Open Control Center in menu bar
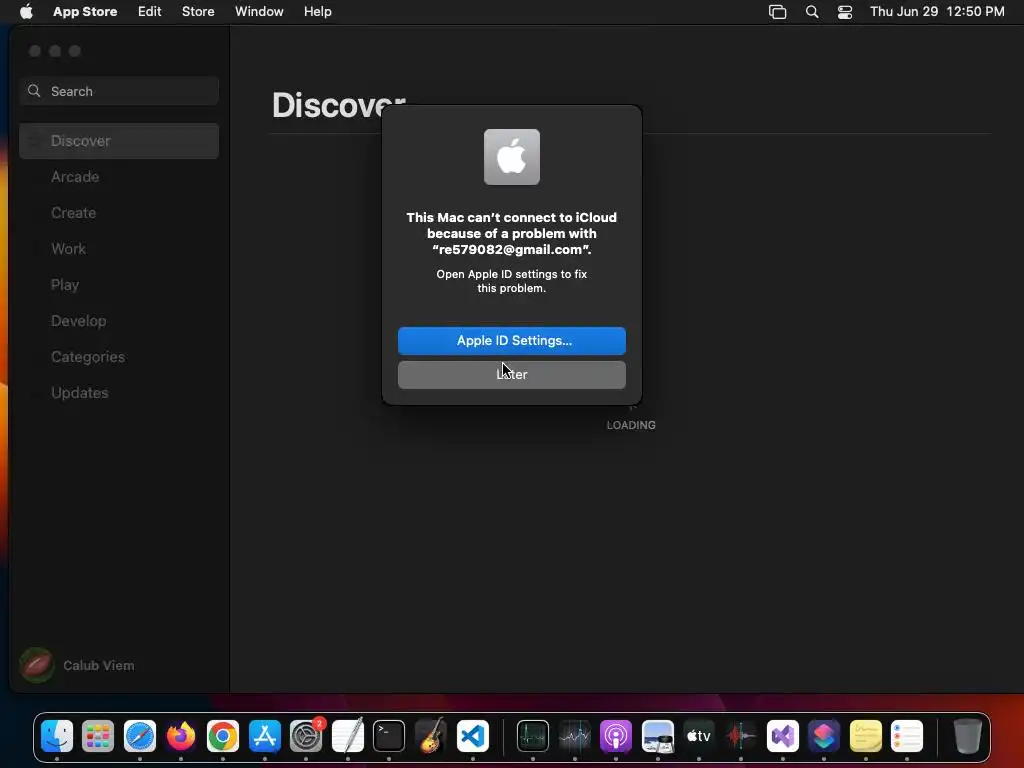 [845, 12]
